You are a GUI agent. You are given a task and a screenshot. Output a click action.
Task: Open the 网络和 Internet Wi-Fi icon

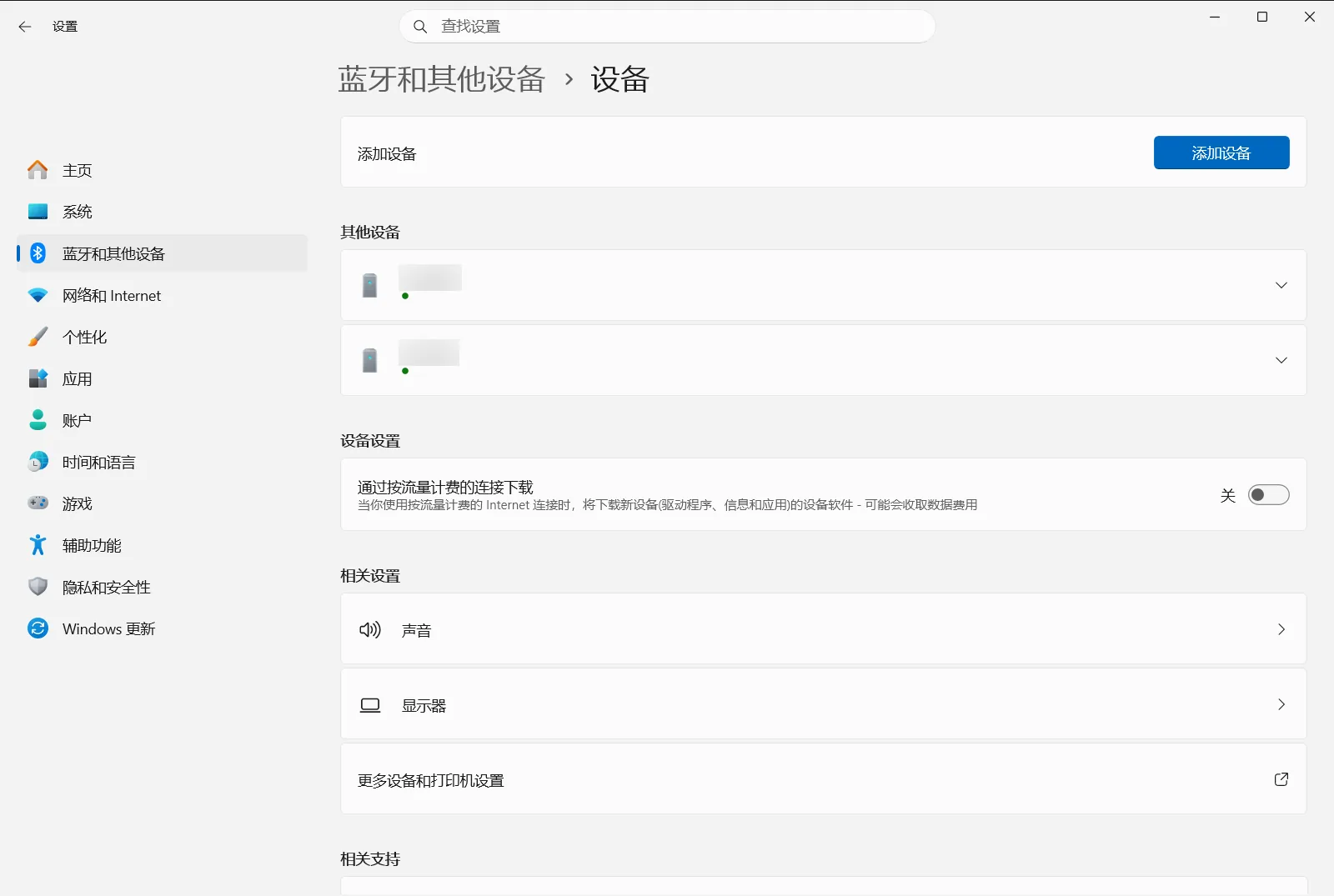click(38, 295)
